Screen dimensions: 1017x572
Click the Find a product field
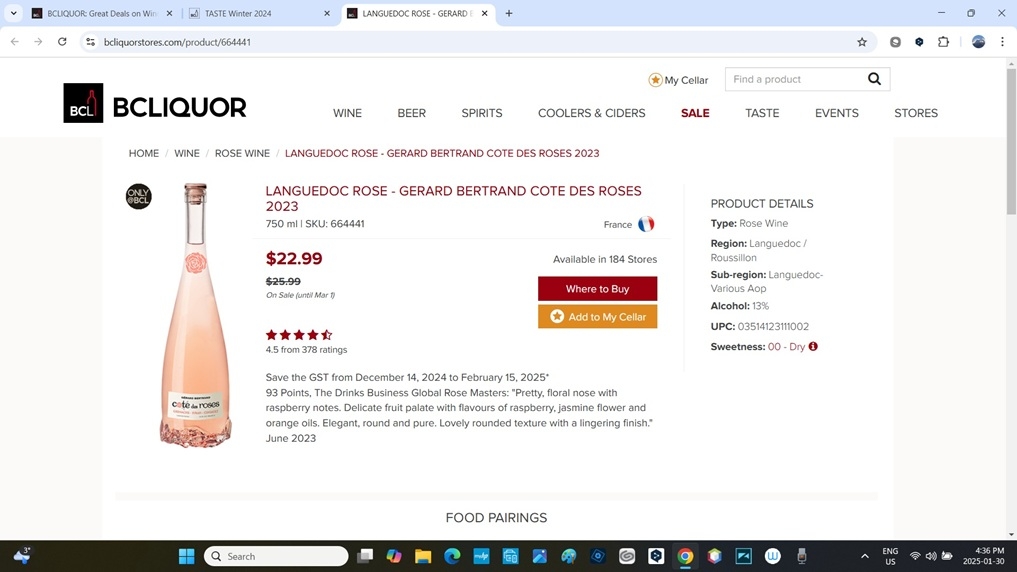click(x=796, y=79)
